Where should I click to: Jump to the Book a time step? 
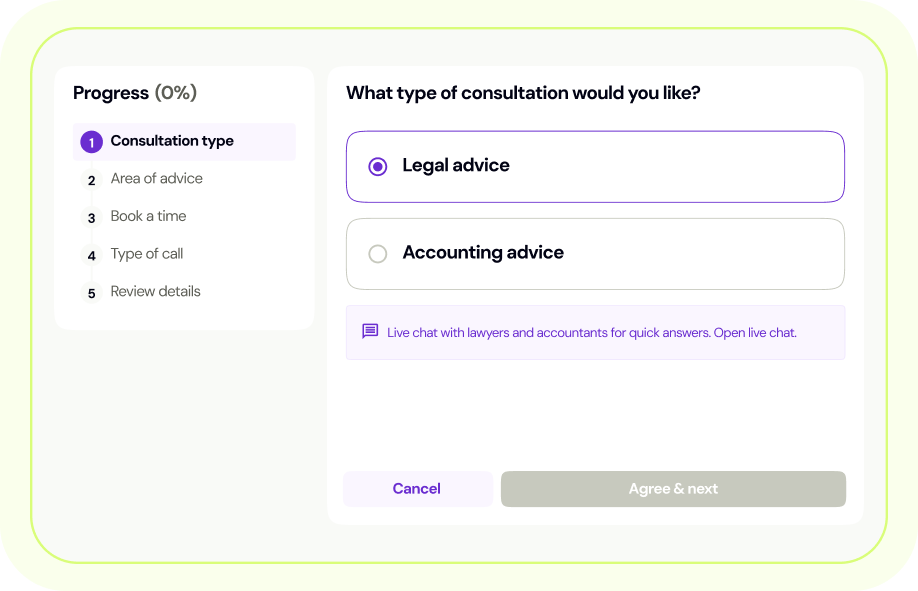(148, 218)
